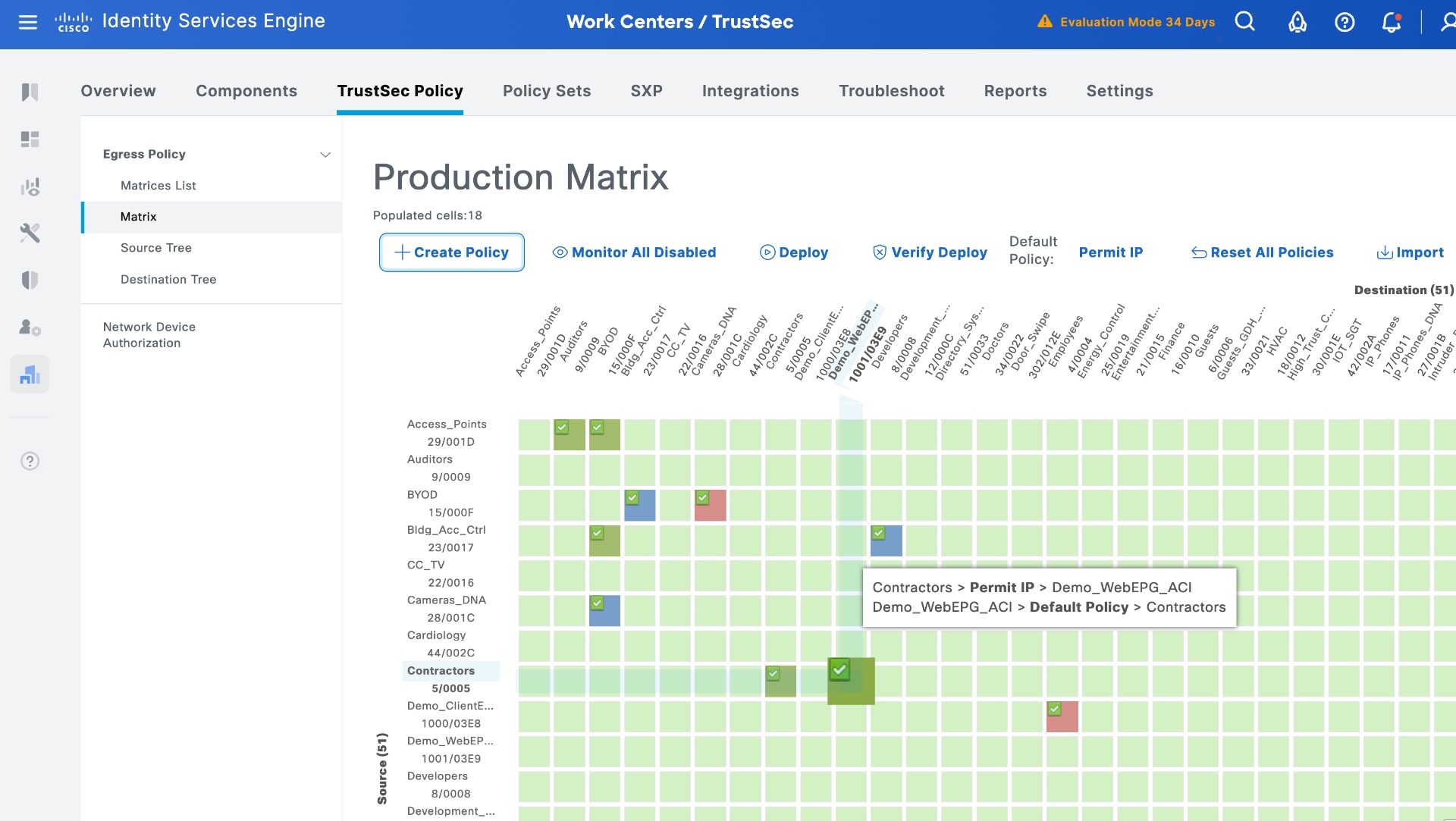1456x821 pixels.
Task: Toggle checkbox in highlighted Contractors Demo_WebEPG cell
Action: 839,669
